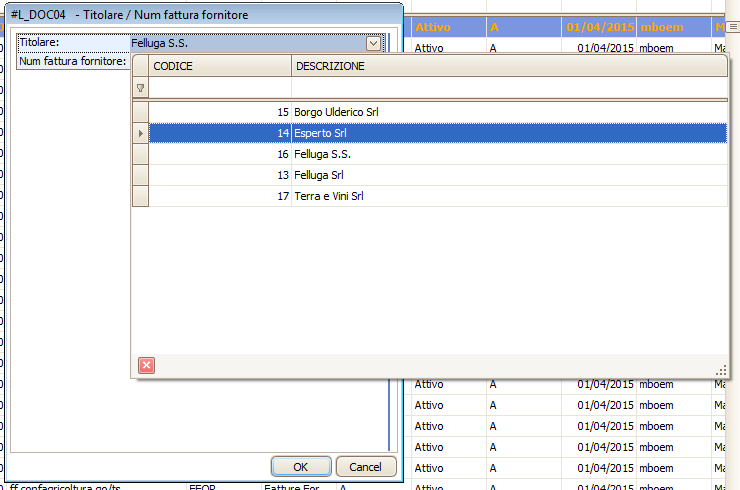Select Borgo Ulderico Srl from list
740x490 pixels.
(336, 112)
